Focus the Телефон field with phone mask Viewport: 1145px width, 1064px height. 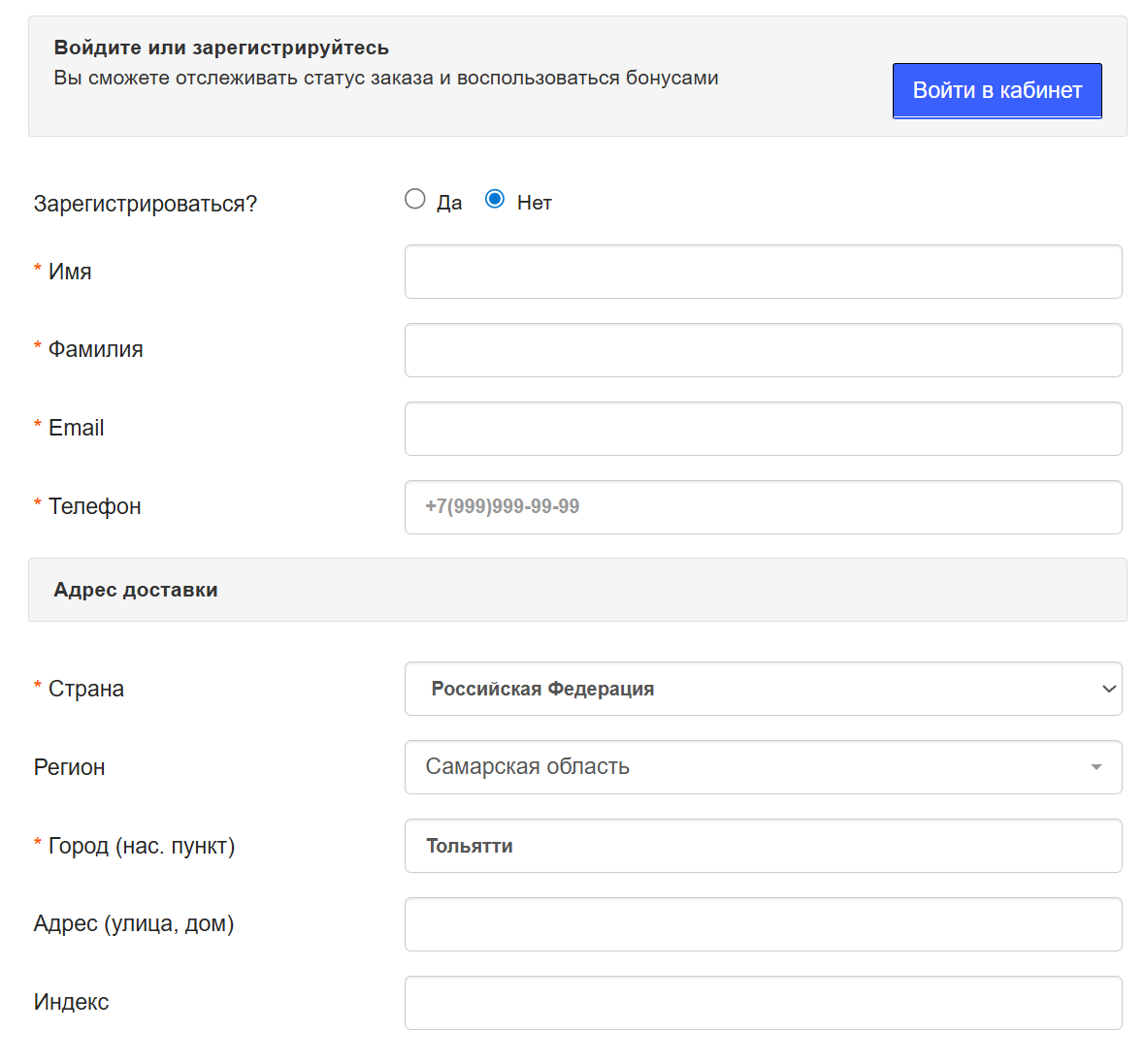pyautogui.click(x=763, y=507)
